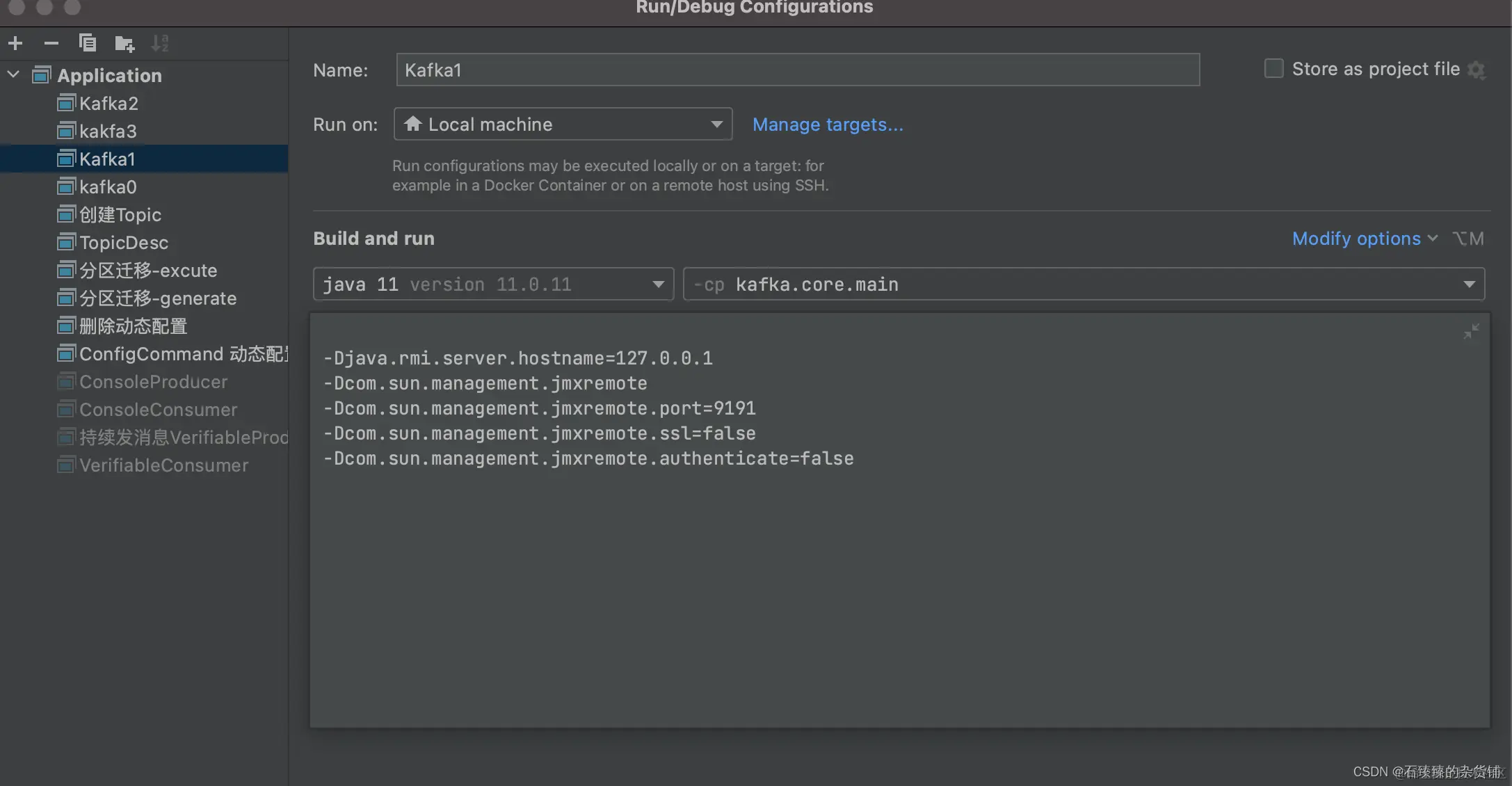Click the Application folder type icon
The image size is (1512, 786).
pyautogui.click(x=42, y=75)
